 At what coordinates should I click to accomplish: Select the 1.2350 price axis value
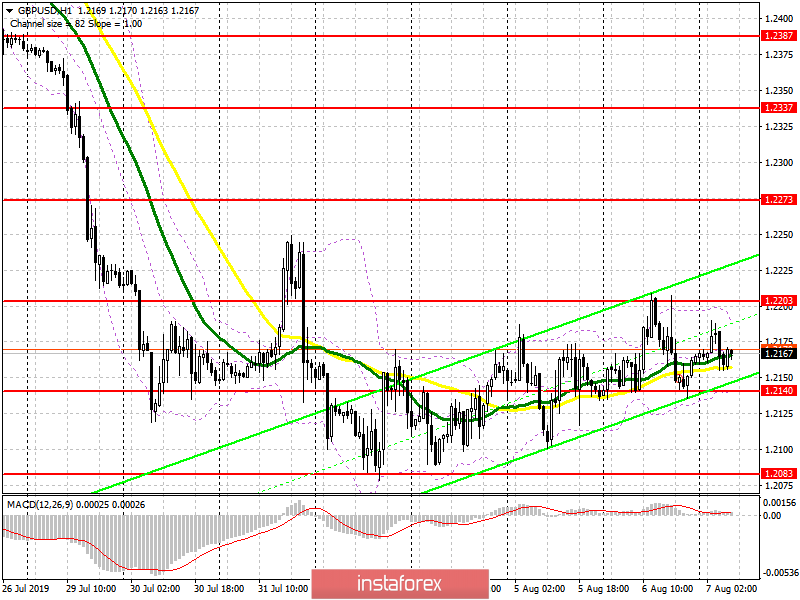pyautogui.click(x=779, y=91)
